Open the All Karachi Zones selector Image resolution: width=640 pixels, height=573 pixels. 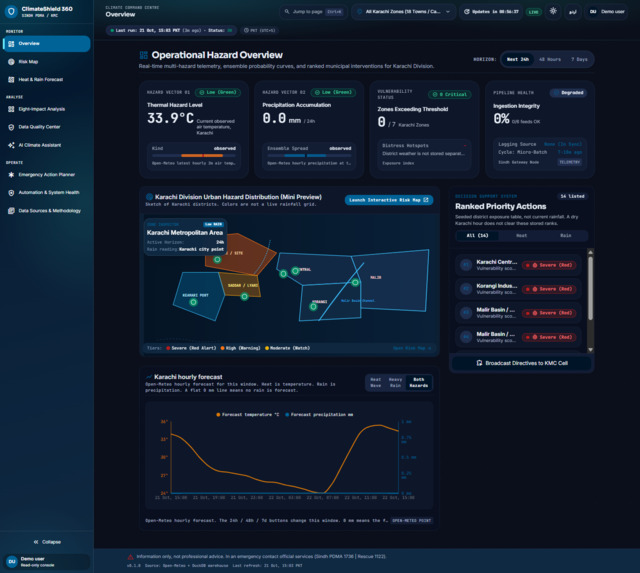pyautogui.click(x=403, y=11)
